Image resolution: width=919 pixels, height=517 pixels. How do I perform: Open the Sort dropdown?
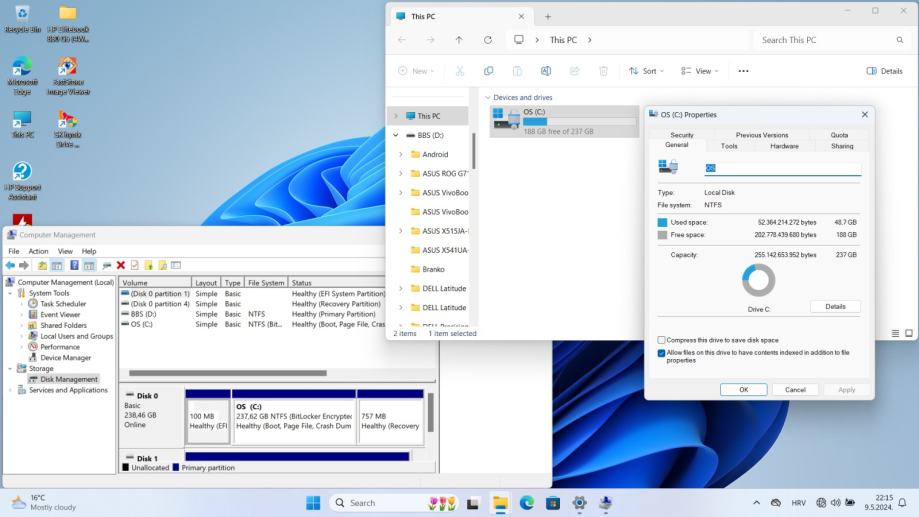click(648, 71)
